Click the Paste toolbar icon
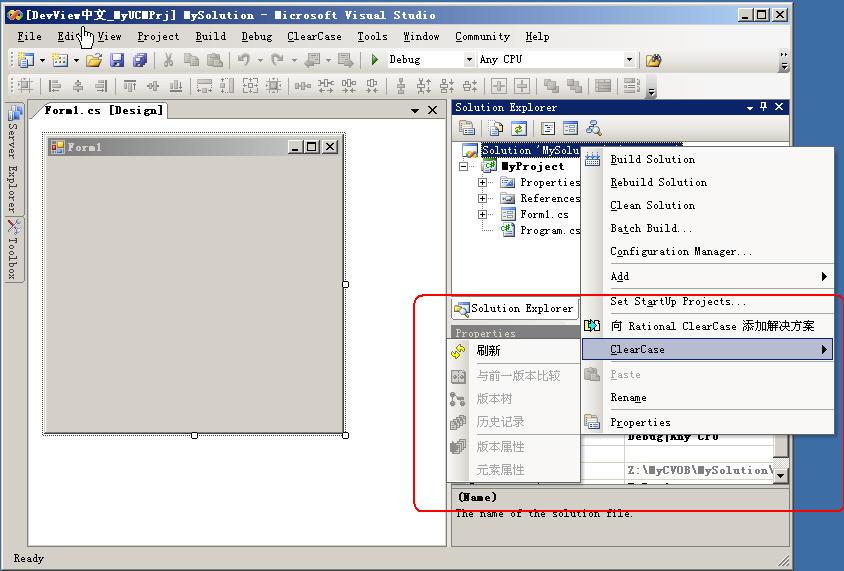Screen dimensions: 844x571 click(x=215, y=60)
